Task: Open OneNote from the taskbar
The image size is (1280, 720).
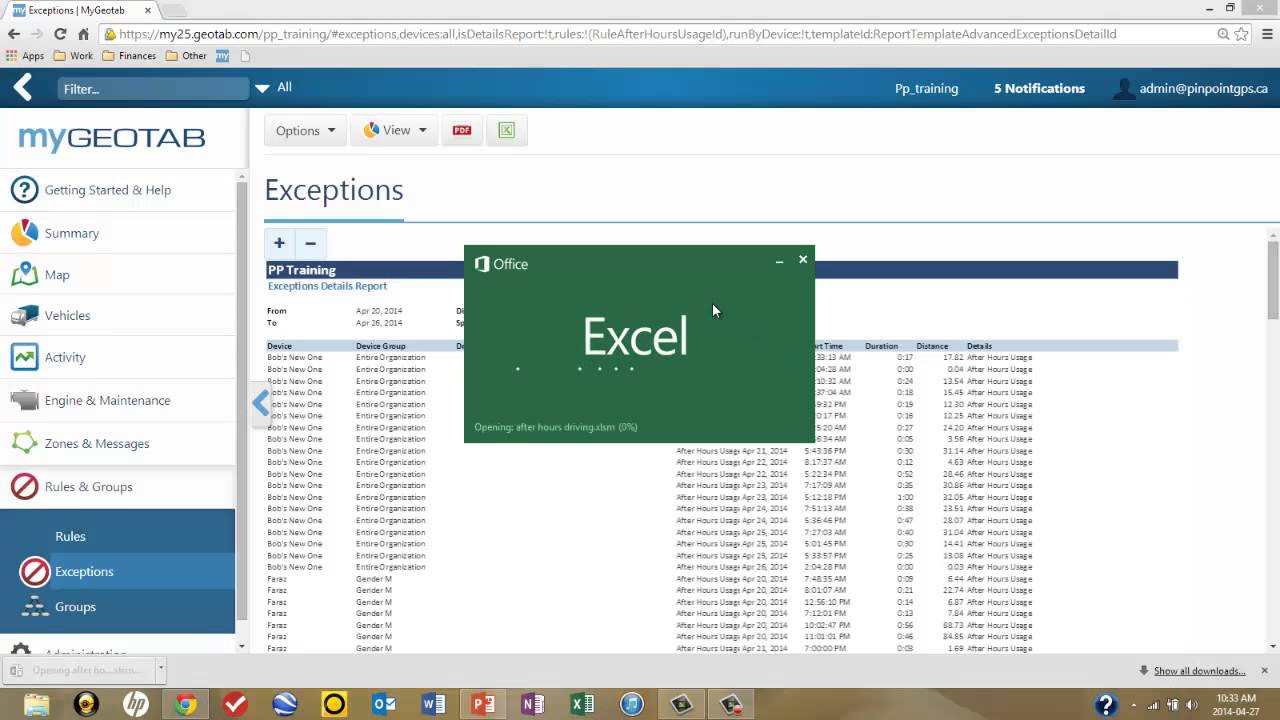Action: tap(533, 705)
